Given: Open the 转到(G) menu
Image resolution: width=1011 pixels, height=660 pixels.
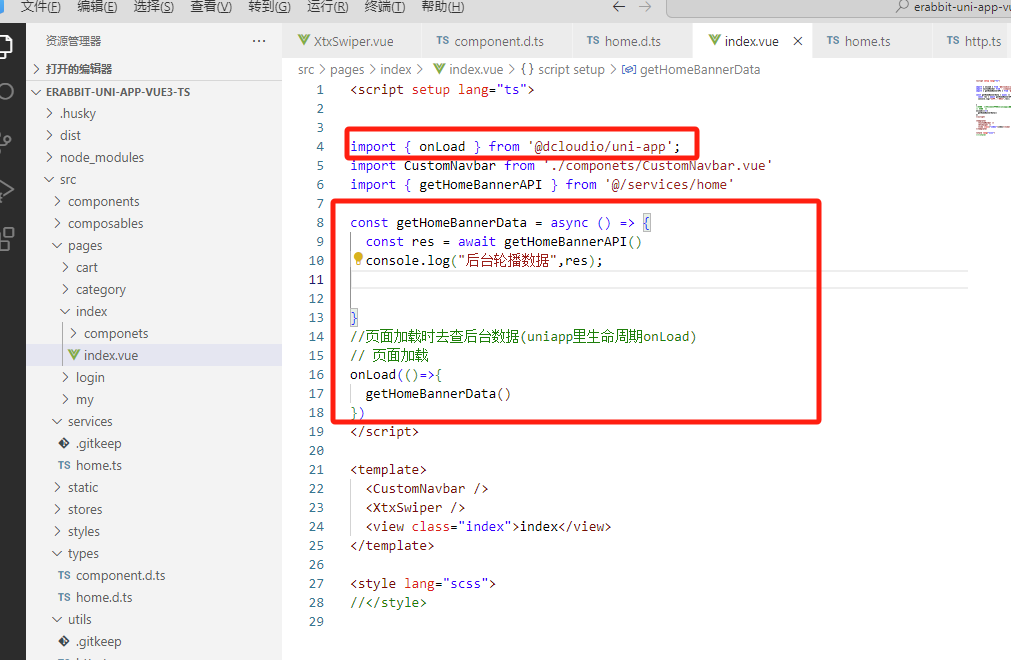Looking at the screenshot, I should [x=270, y=6].
